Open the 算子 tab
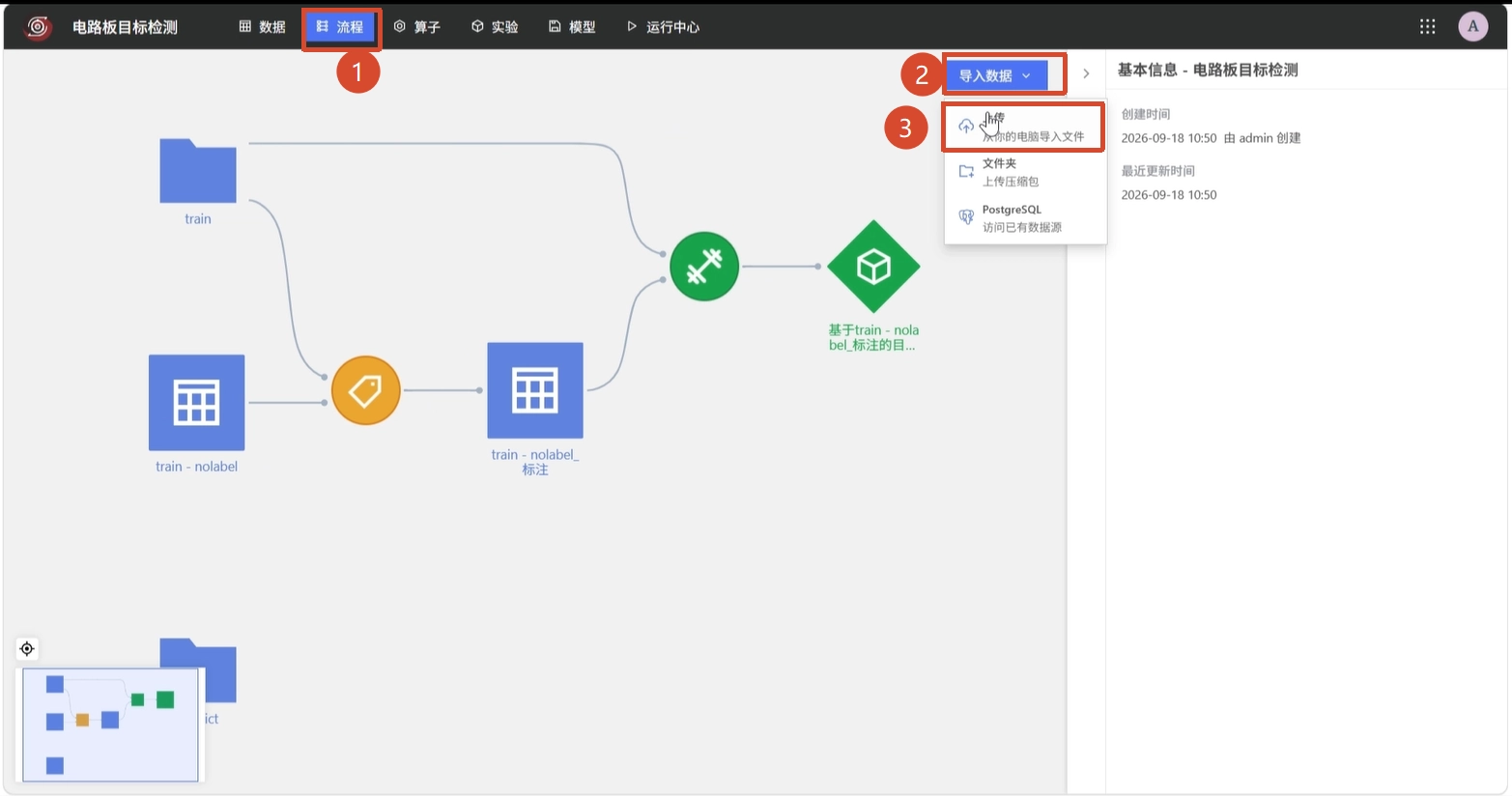Image resolution: width=1512 pixels, height=796 pixels. tap(417, 27)
